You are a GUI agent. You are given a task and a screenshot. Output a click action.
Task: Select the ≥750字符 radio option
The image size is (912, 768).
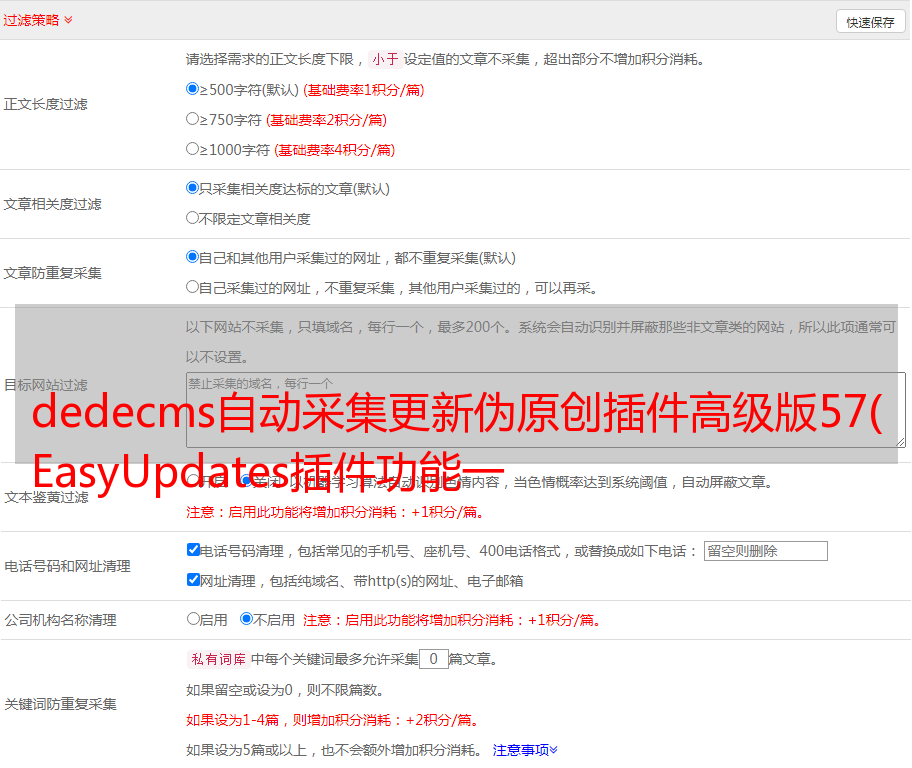tap(192, 119)
